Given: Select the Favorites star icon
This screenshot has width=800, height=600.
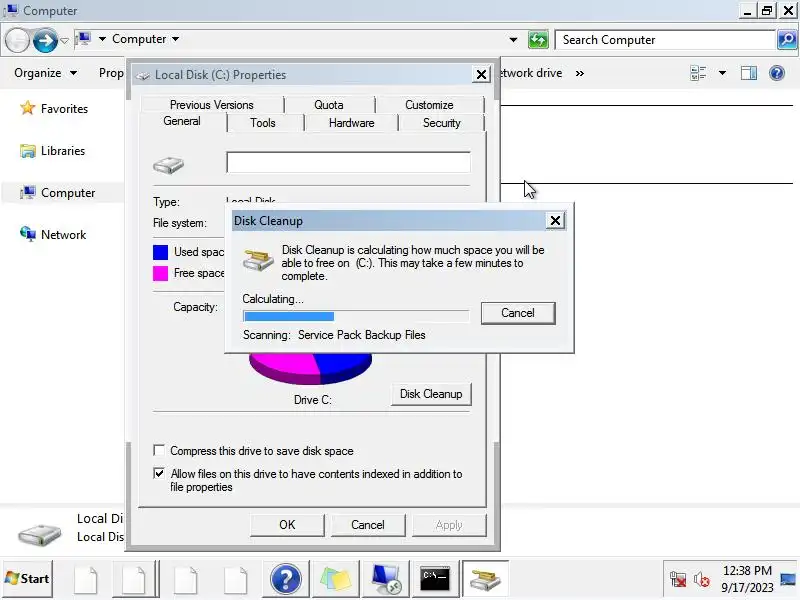Looking at the screenshot, I should (x=28, y=108).
